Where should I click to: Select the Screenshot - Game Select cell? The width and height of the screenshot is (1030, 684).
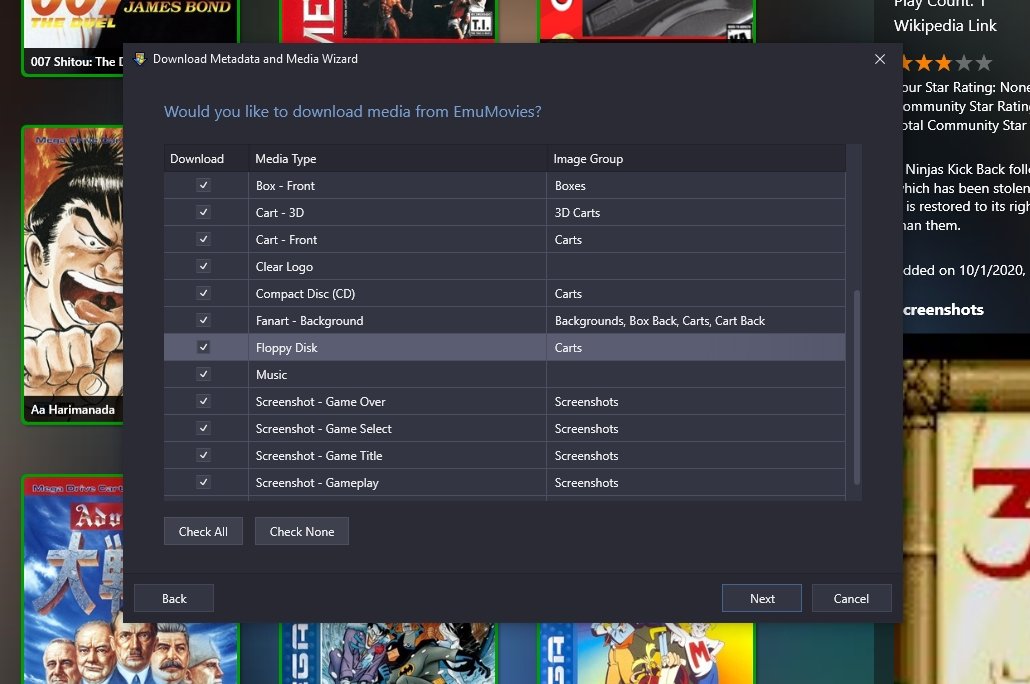(x=397, y=428)
